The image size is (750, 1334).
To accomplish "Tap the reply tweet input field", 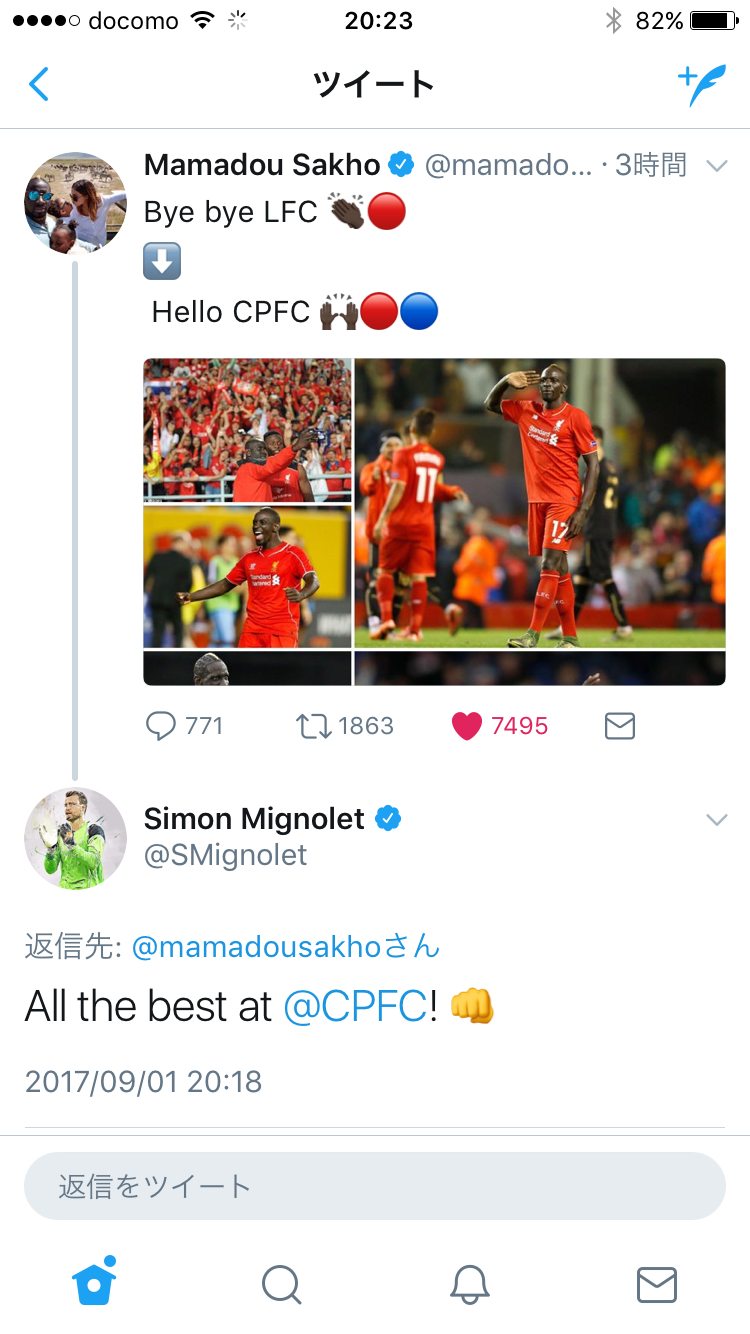I will point(375,1186).
